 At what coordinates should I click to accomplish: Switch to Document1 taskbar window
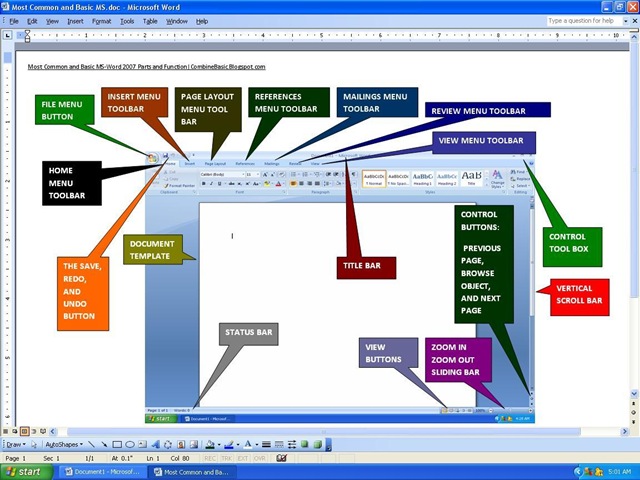102,472
